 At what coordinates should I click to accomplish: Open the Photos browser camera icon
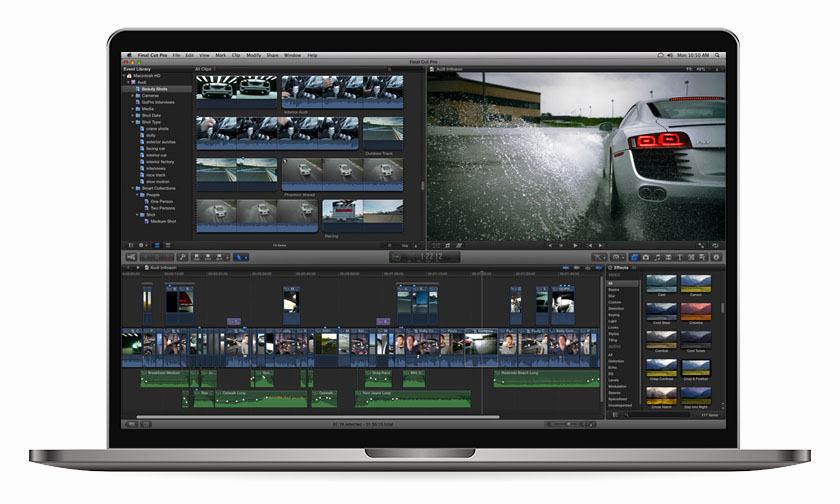[x=646, y=258]
